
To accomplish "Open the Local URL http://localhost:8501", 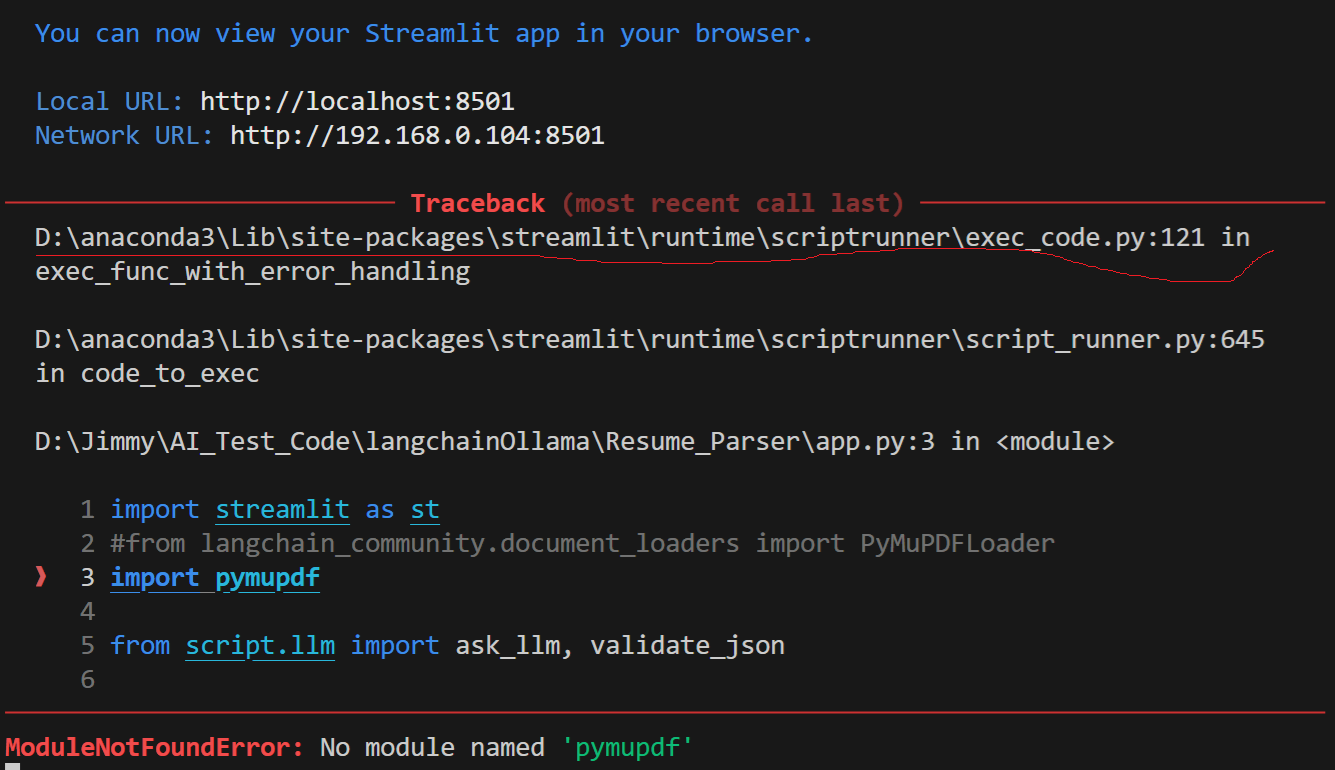I will [356, 100].
